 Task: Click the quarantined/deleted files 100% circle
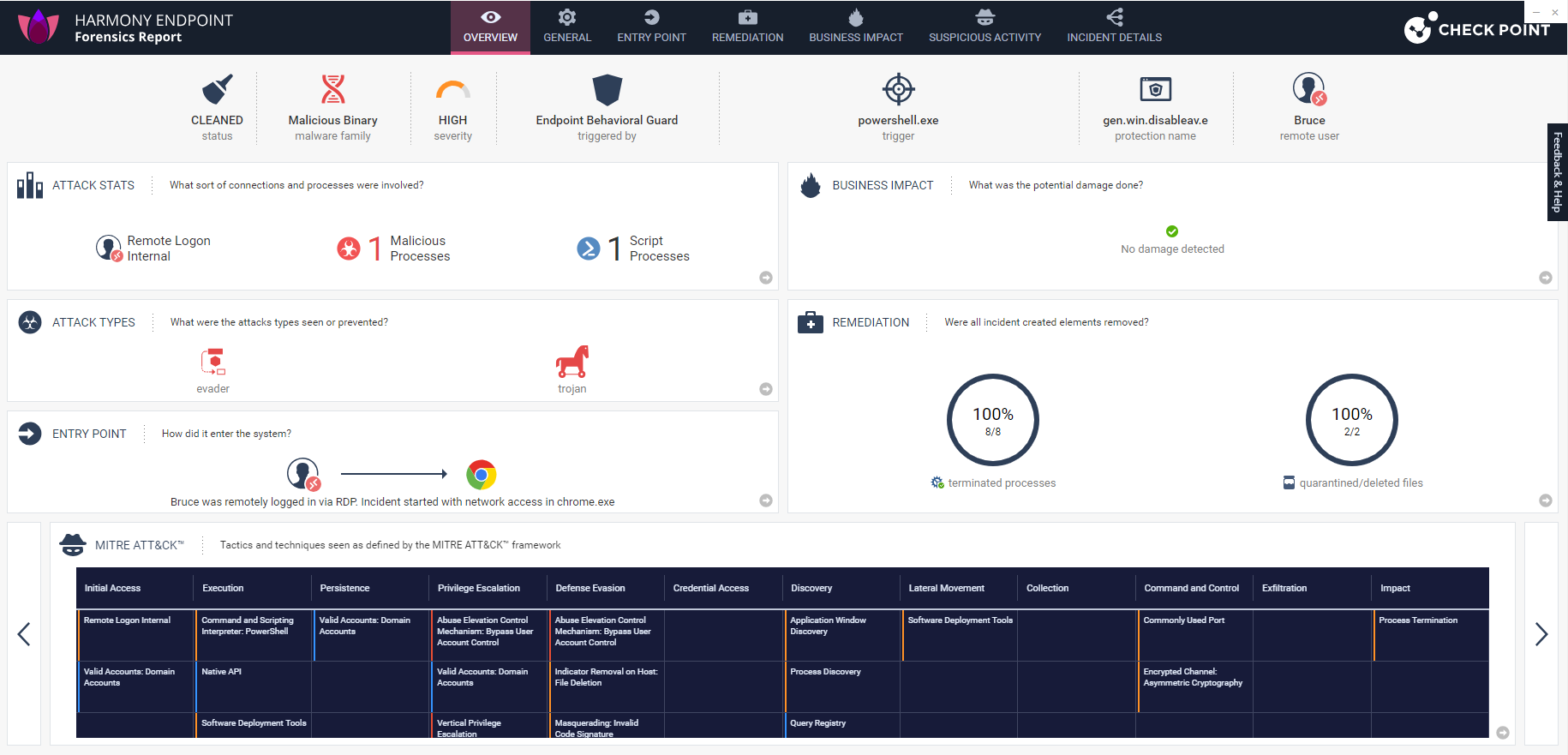pos(1352,420)
